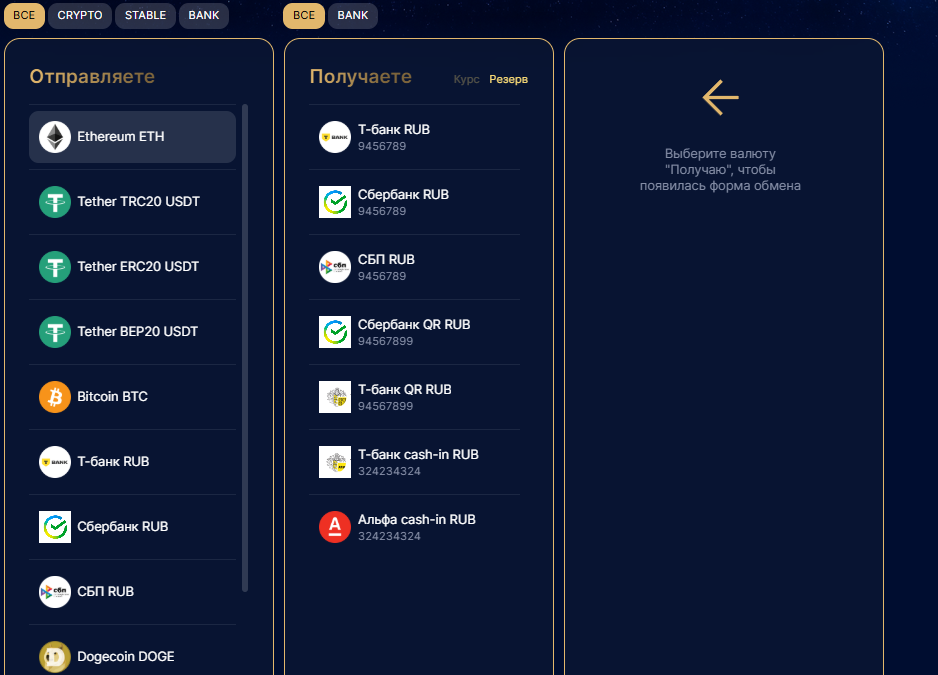Choose Dogecoin DOGE to send

pyautogui.click(x=132, y=652)
